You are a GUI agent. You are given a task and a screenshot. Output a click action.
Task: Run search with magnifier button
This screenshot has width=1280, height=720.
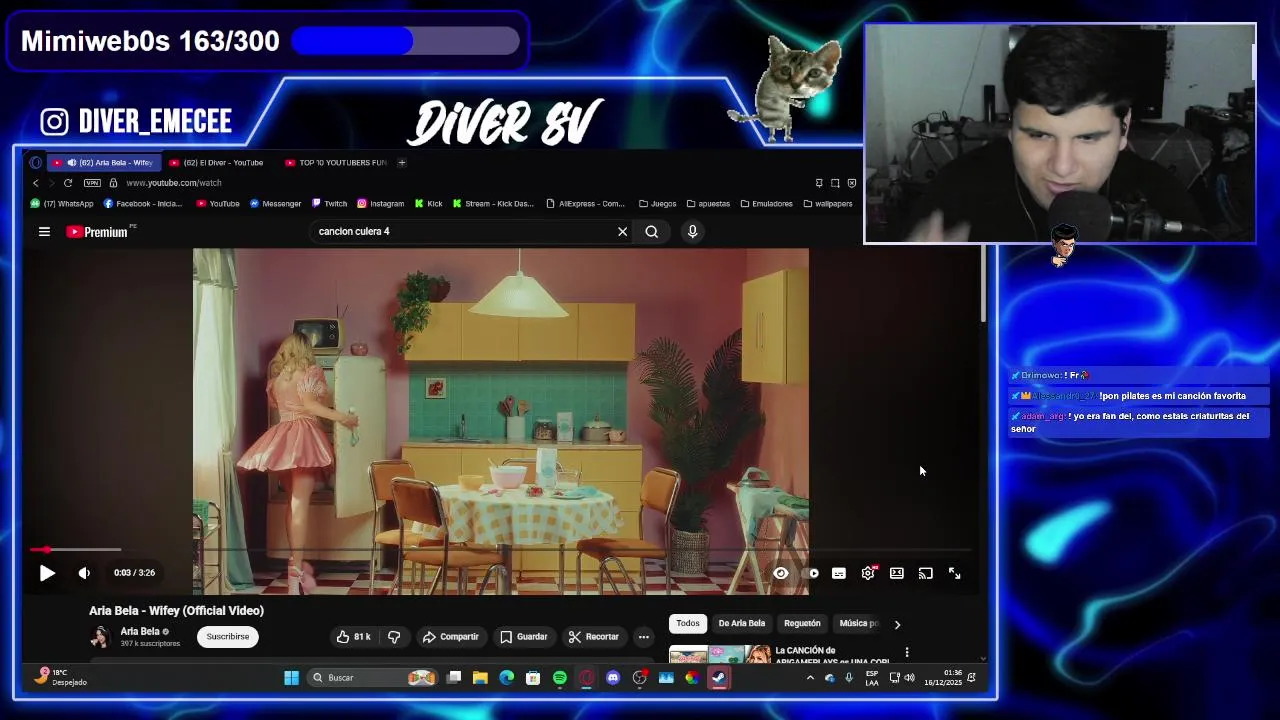click(x=652, y=231)
